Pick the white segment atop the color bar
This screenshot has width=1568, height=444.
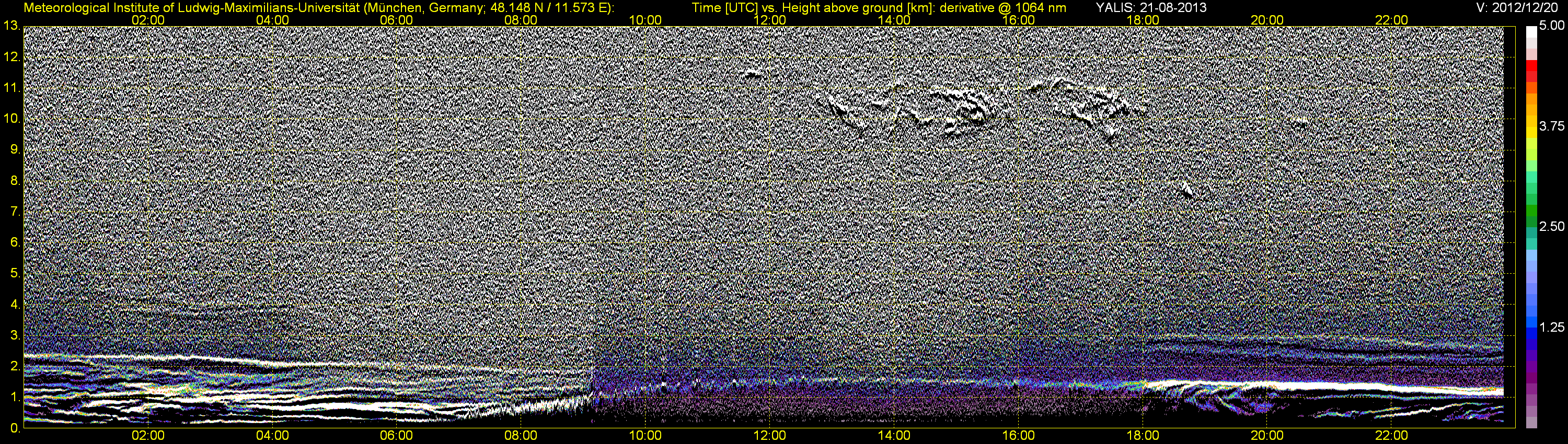[1531, 32]
